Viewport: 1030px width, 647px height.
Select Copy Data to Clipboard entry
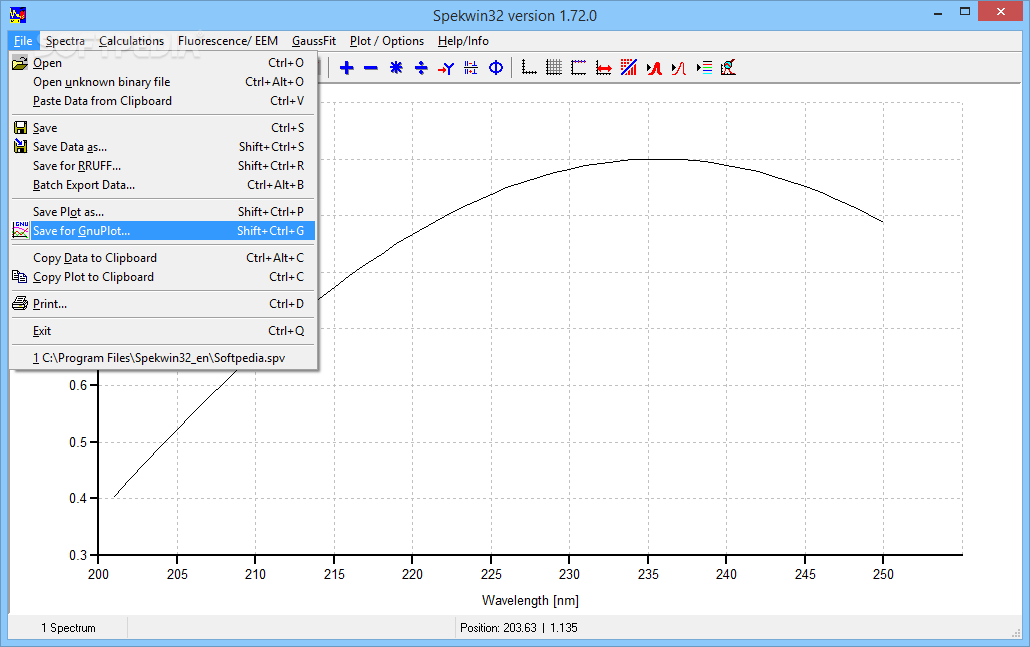point(163,258)
